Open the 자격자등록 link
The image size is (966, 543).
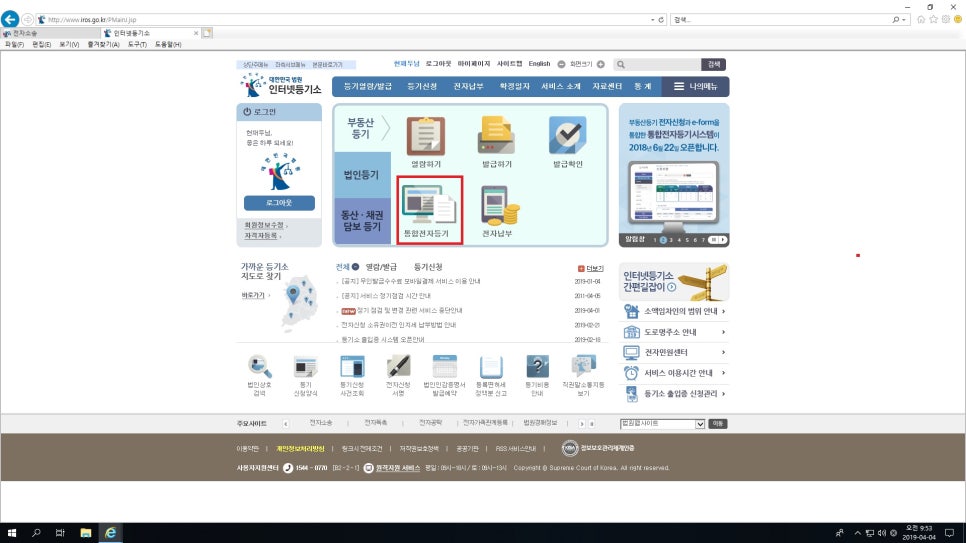point(261,236)
